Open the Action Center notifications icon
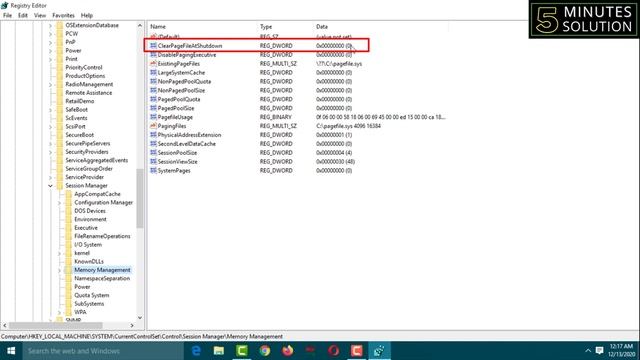The image size is (640, 360). [x=599, y=351]
